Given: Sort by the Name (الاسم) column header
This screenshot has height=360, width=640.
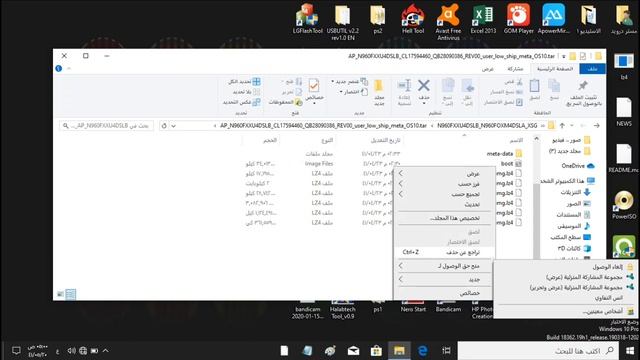Looking at the screenshot, I should click(x=516, y=140).
